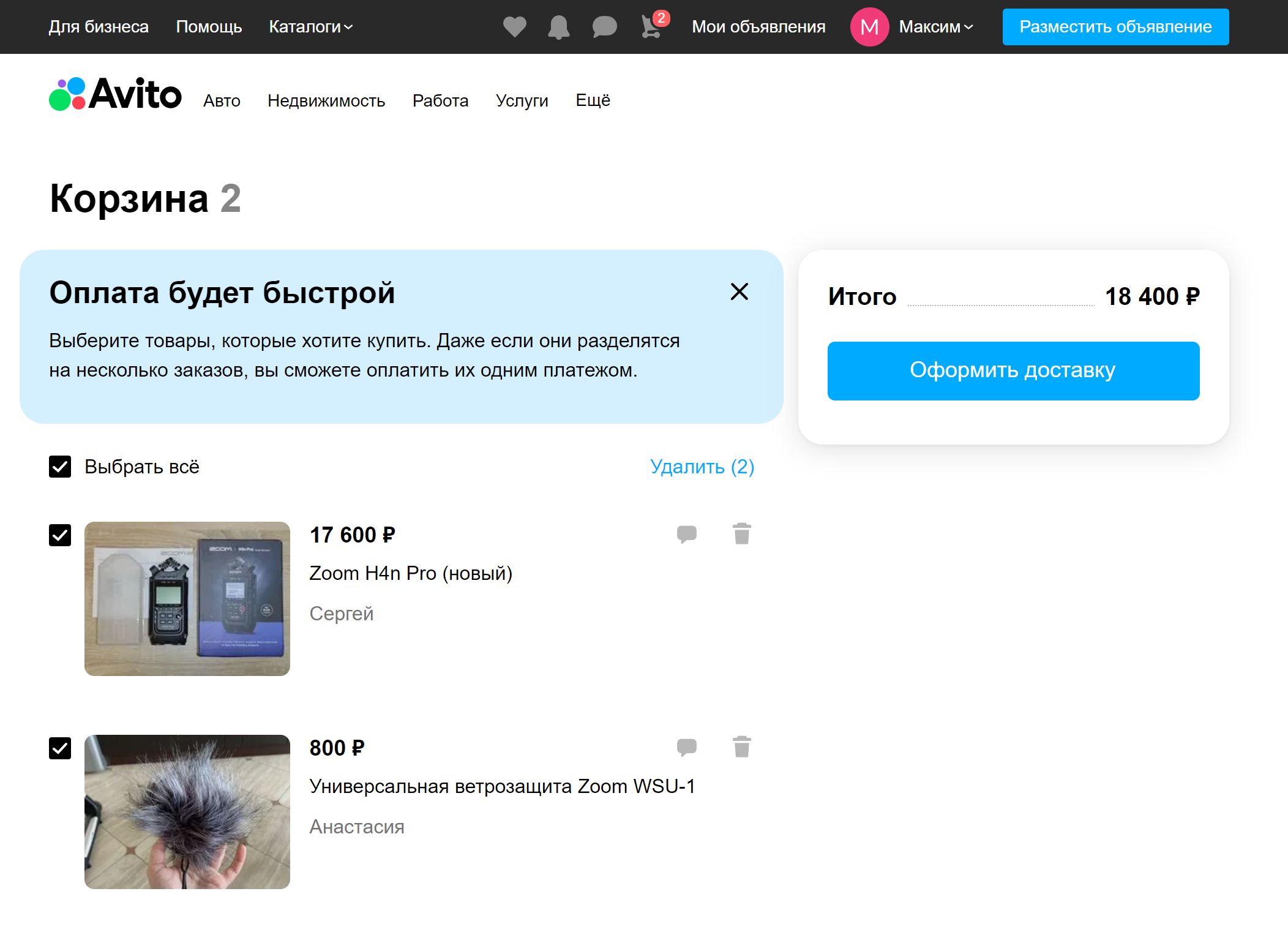The width and height of the screenshot is (1288, 943).
Task: Uncheck the Выбрать всё checkbox
Action: click(x=60, y=467)
